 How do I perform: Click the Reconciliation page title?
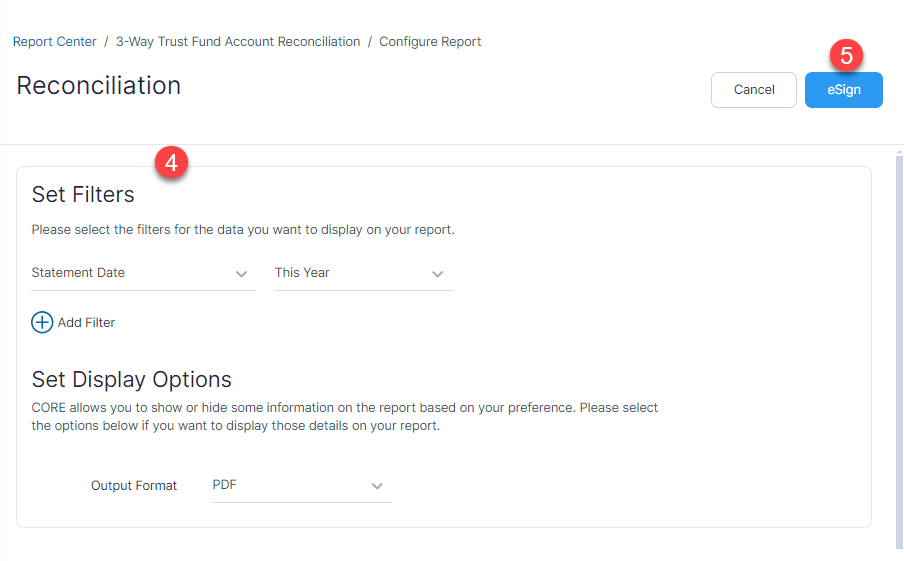(x=99, y=85)
